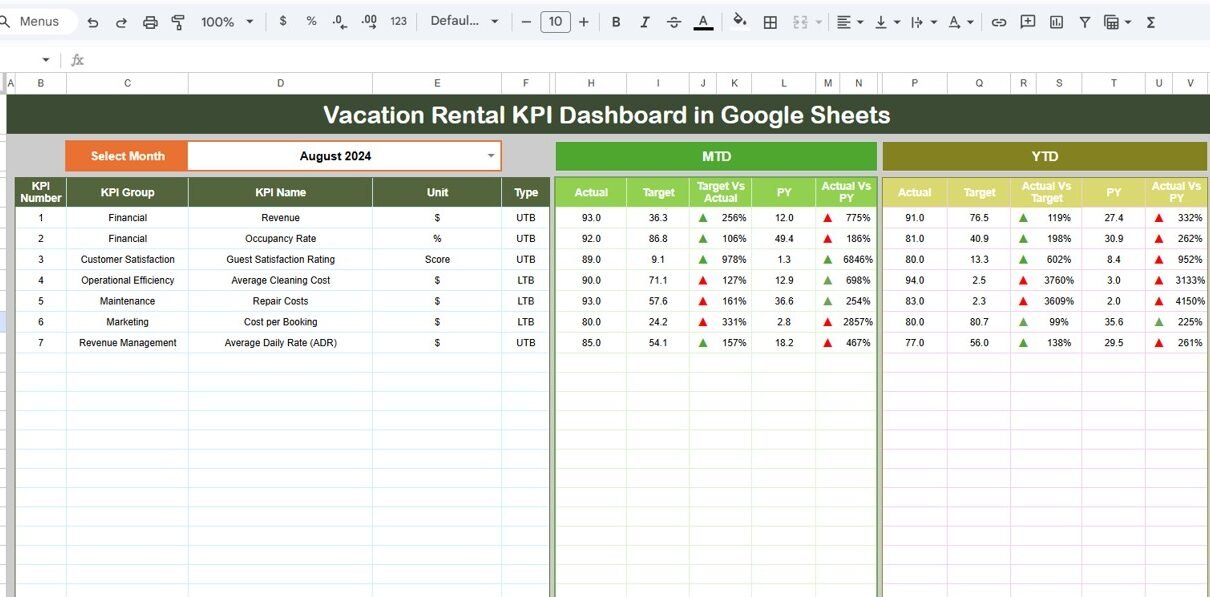
Task: Open the text color picker
Action: [703, 22]
